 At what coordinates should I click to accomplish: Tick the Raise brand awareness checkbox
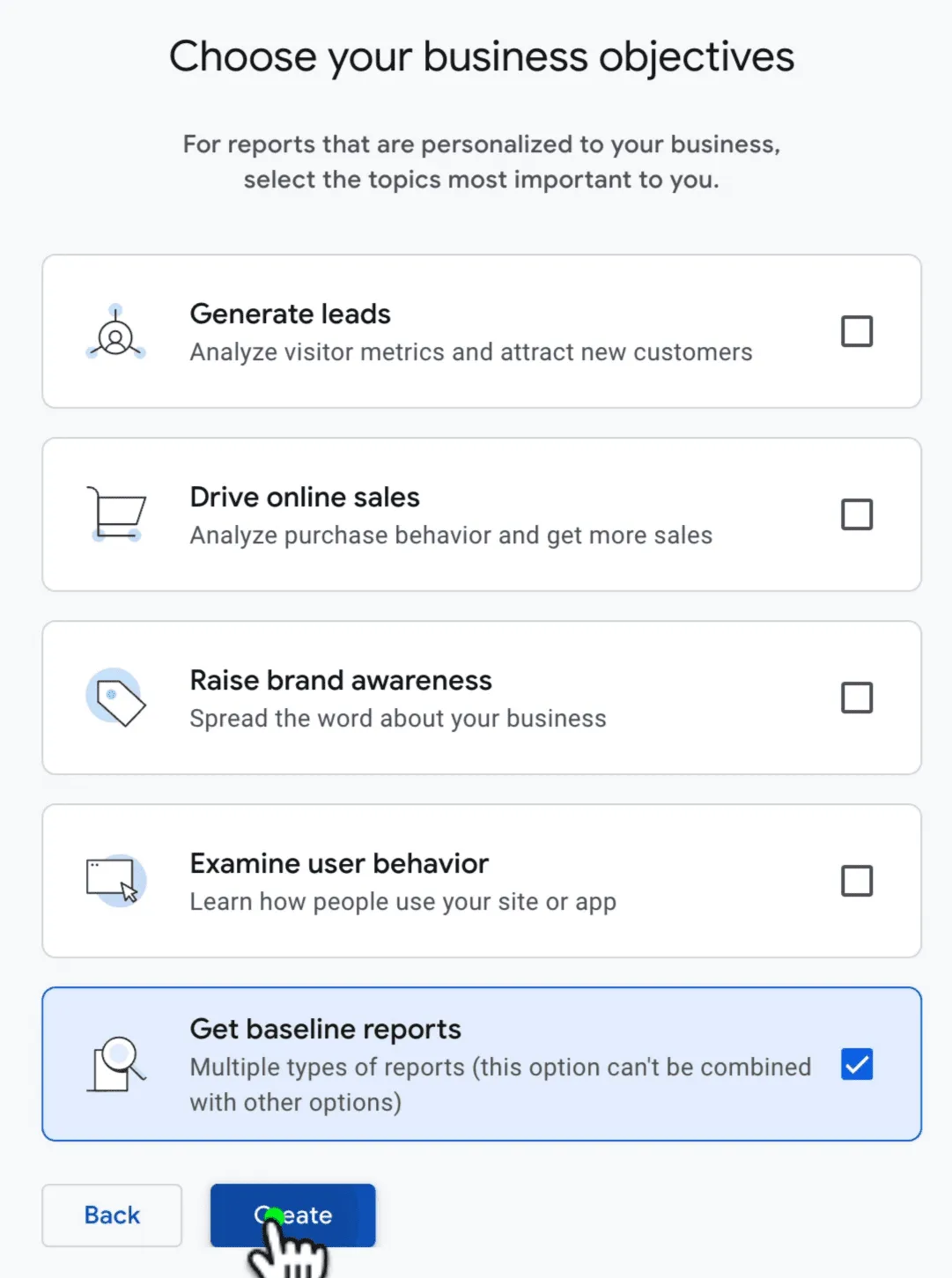click(x=857, y=698)
